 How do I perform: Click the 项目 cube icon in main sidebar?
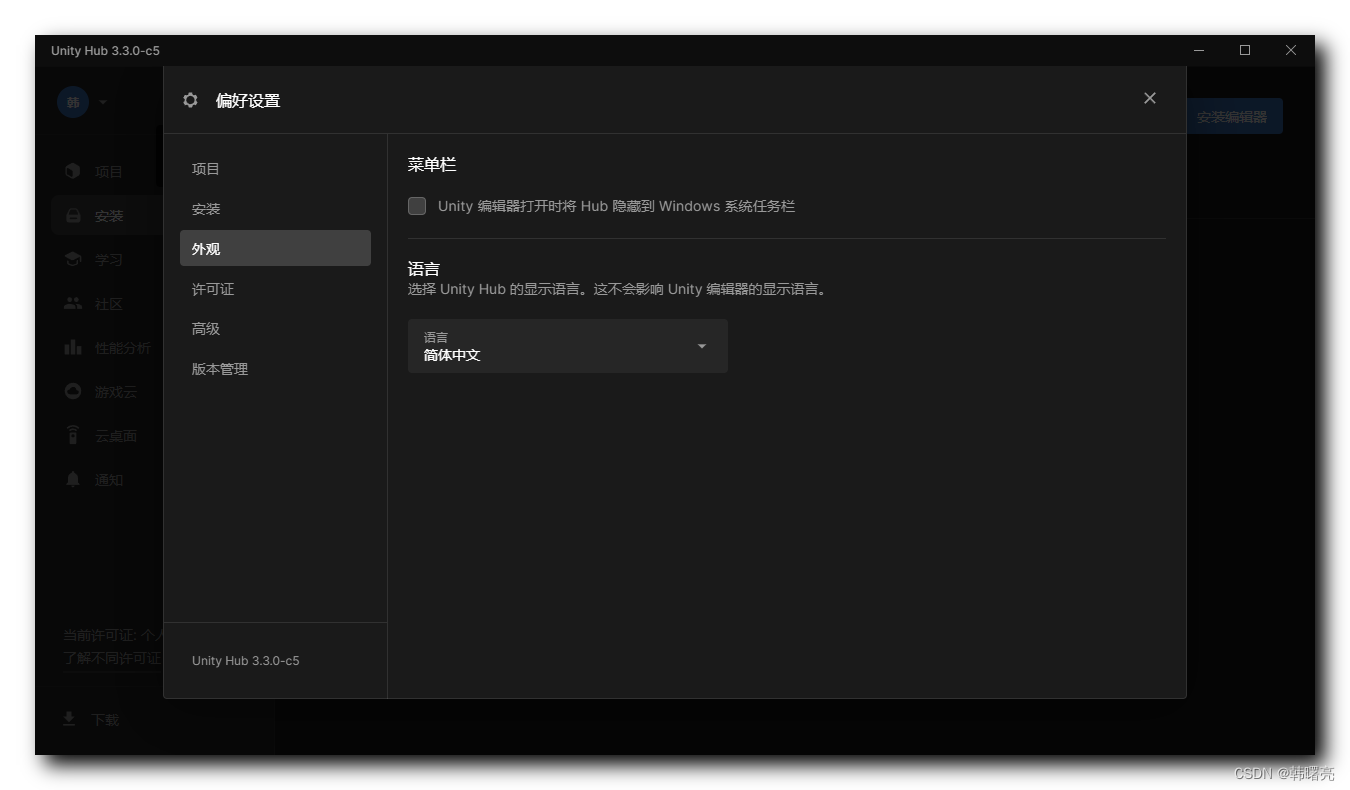pyautogui.click(x=73, y=171)
